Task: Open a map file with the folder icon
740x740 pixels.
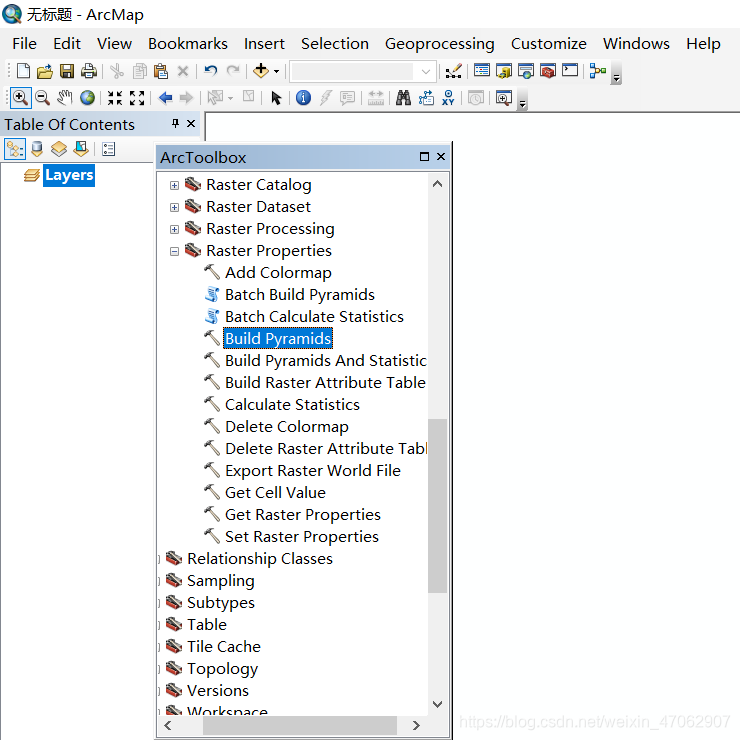Action: click(45, 71)
